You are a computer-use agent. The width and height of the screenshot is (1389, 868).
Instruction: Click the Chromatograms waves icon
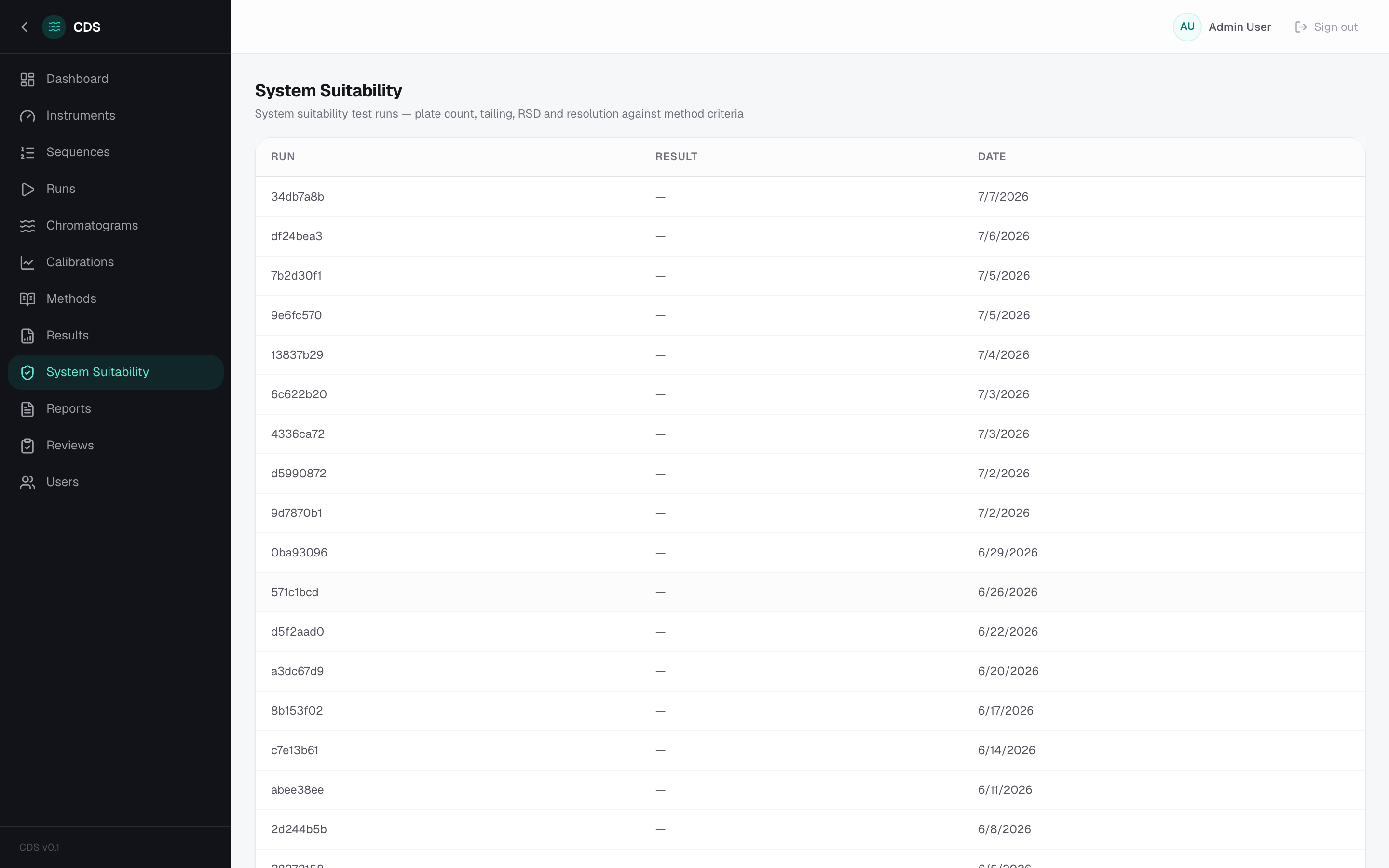[27, 226]
